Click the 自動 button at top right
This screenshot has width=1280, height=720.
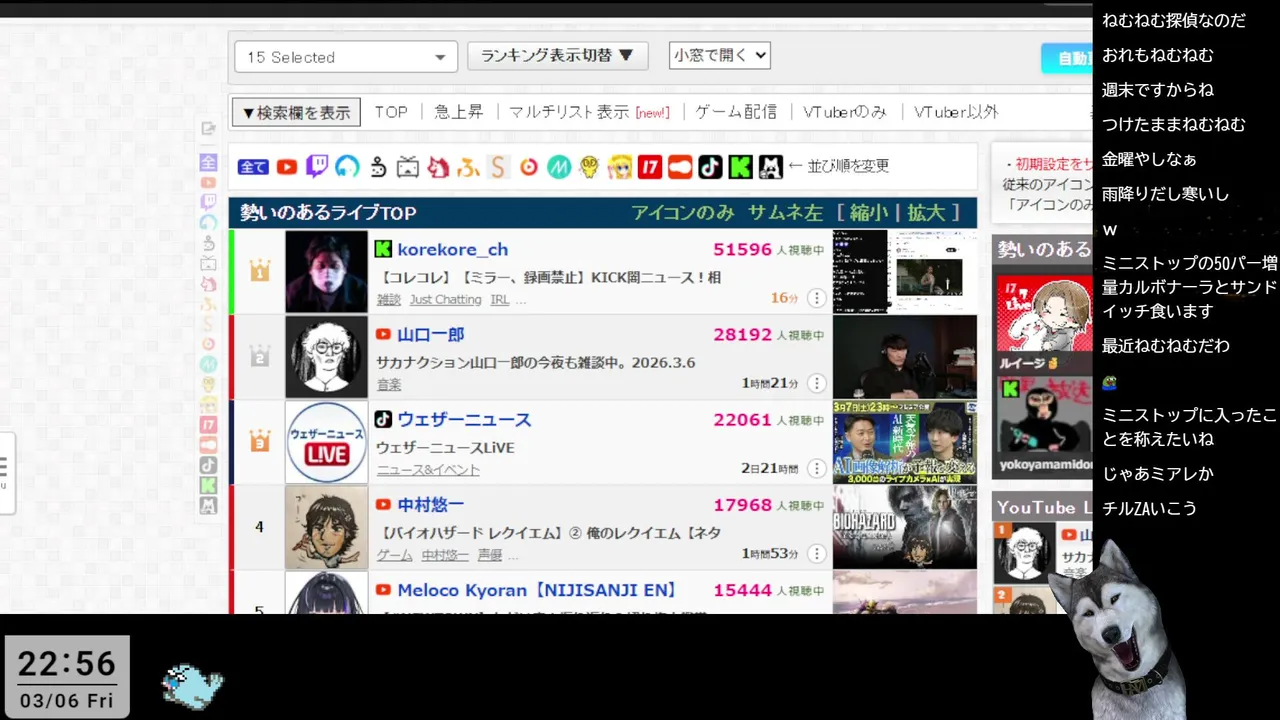pyautogui.click(x=1067, y=58)
